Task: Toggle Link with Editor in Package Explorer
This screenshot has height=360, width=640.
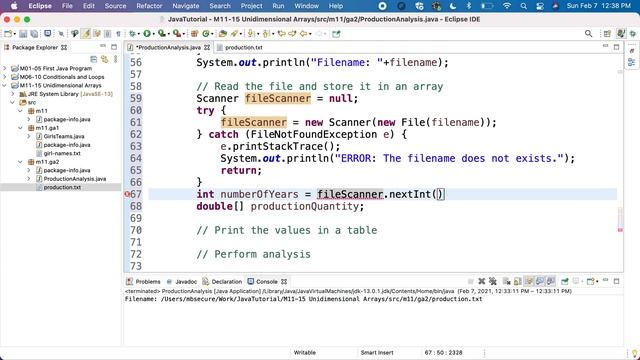Action: click(104, 59)
